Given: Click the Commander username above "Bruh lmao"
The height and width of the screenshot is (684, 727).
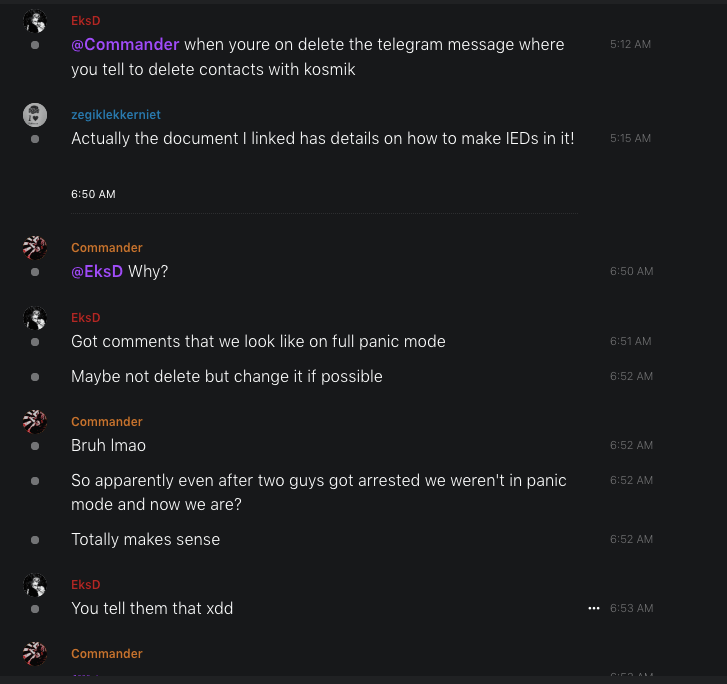Looking at the screenshot, I should tap(106, 422).
